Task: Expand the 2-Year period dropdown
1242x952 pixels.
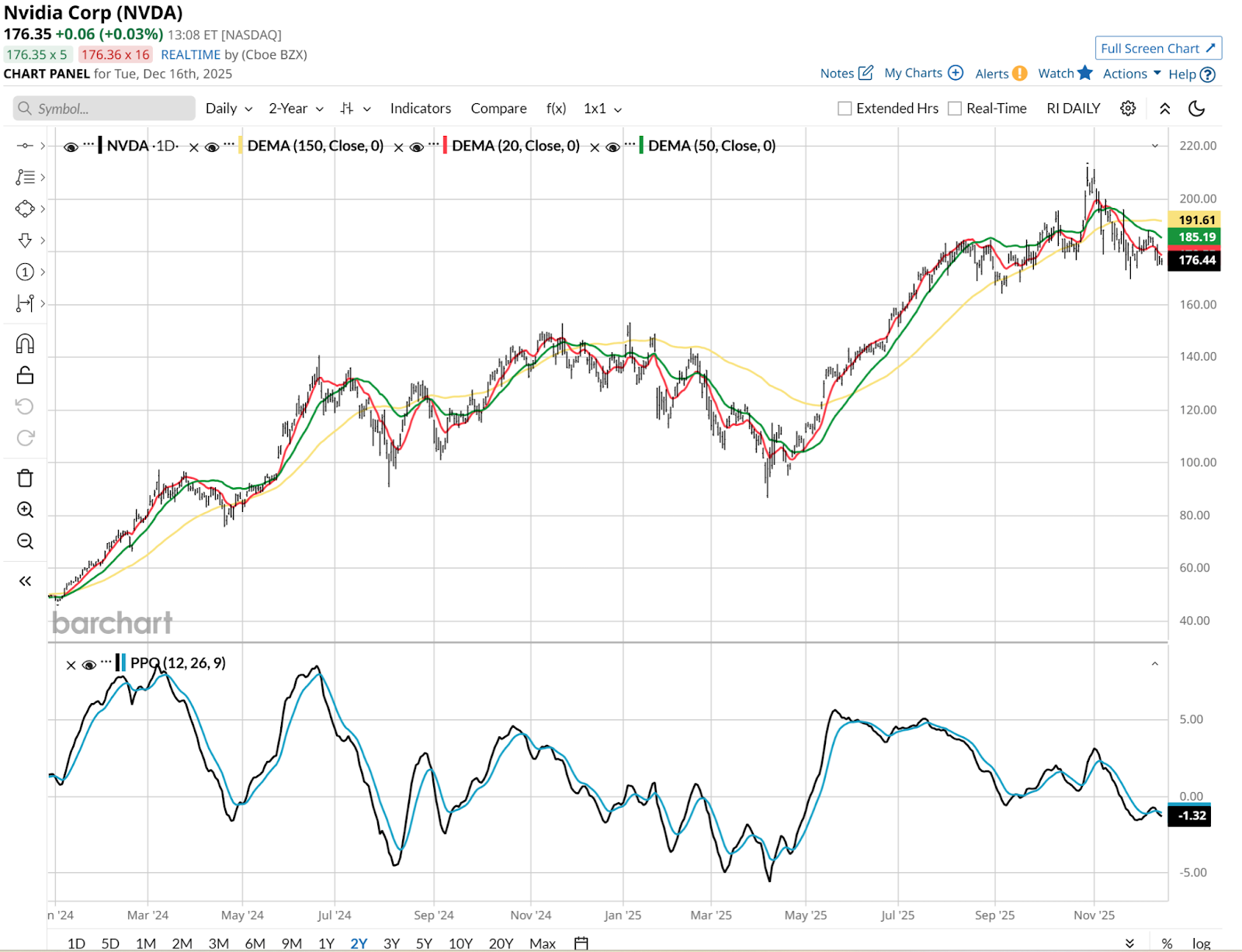Action: 296,109
